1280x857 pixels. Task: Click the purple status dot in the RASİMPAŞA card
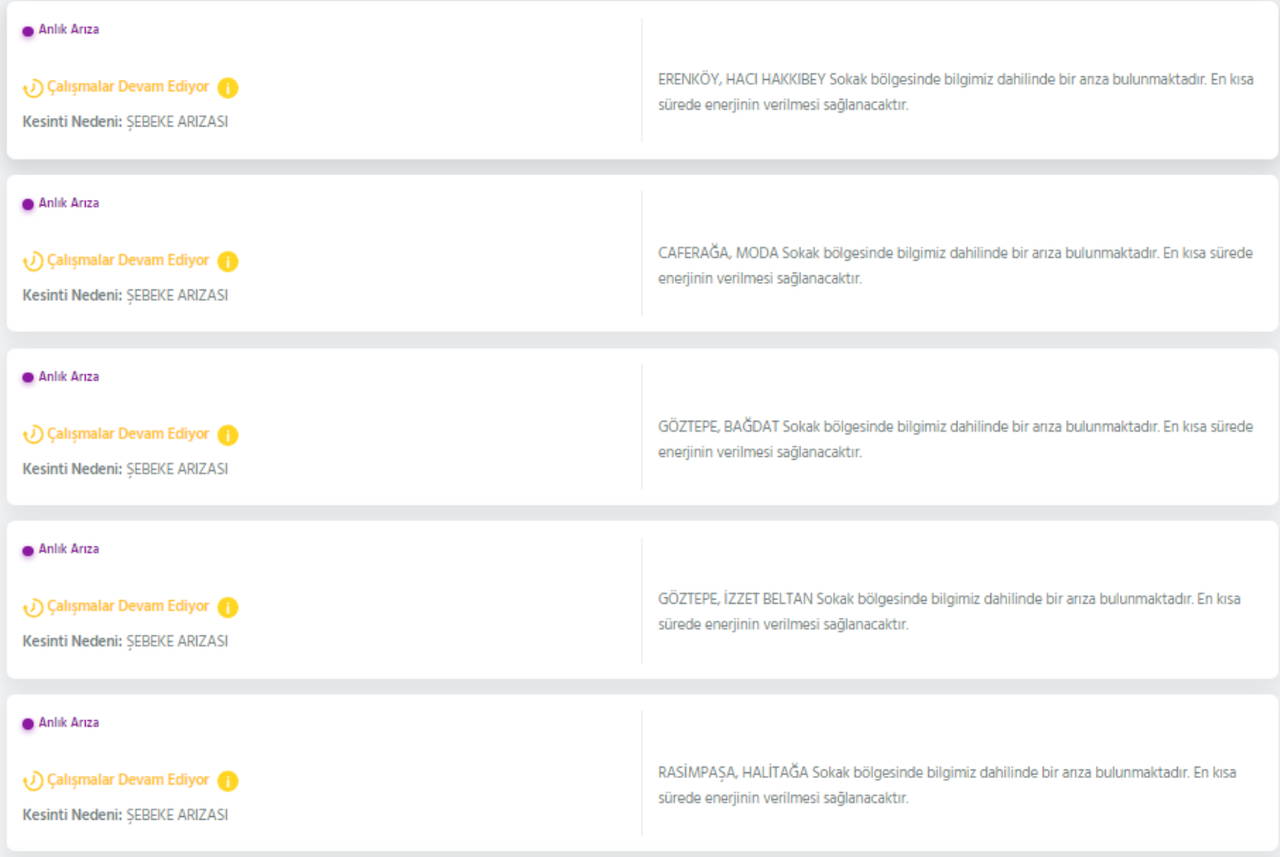point(28,724)
